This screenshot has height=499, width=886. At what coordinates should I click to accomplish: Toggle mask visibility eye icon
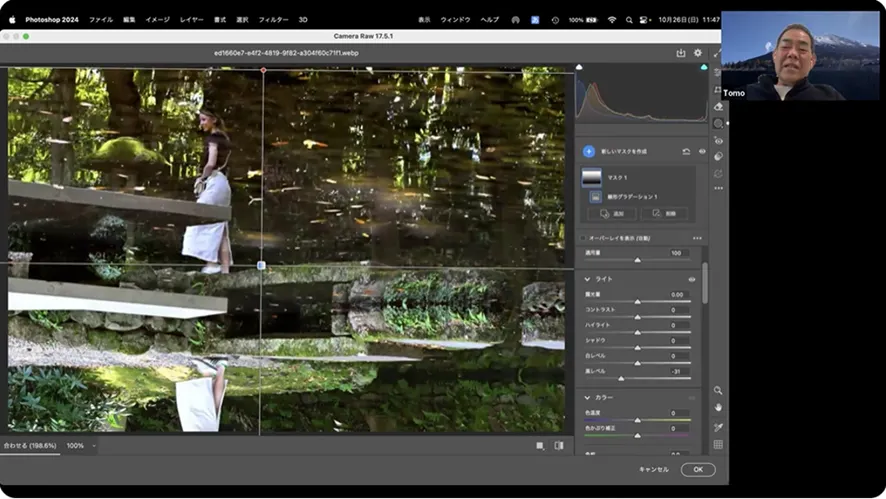701,151
